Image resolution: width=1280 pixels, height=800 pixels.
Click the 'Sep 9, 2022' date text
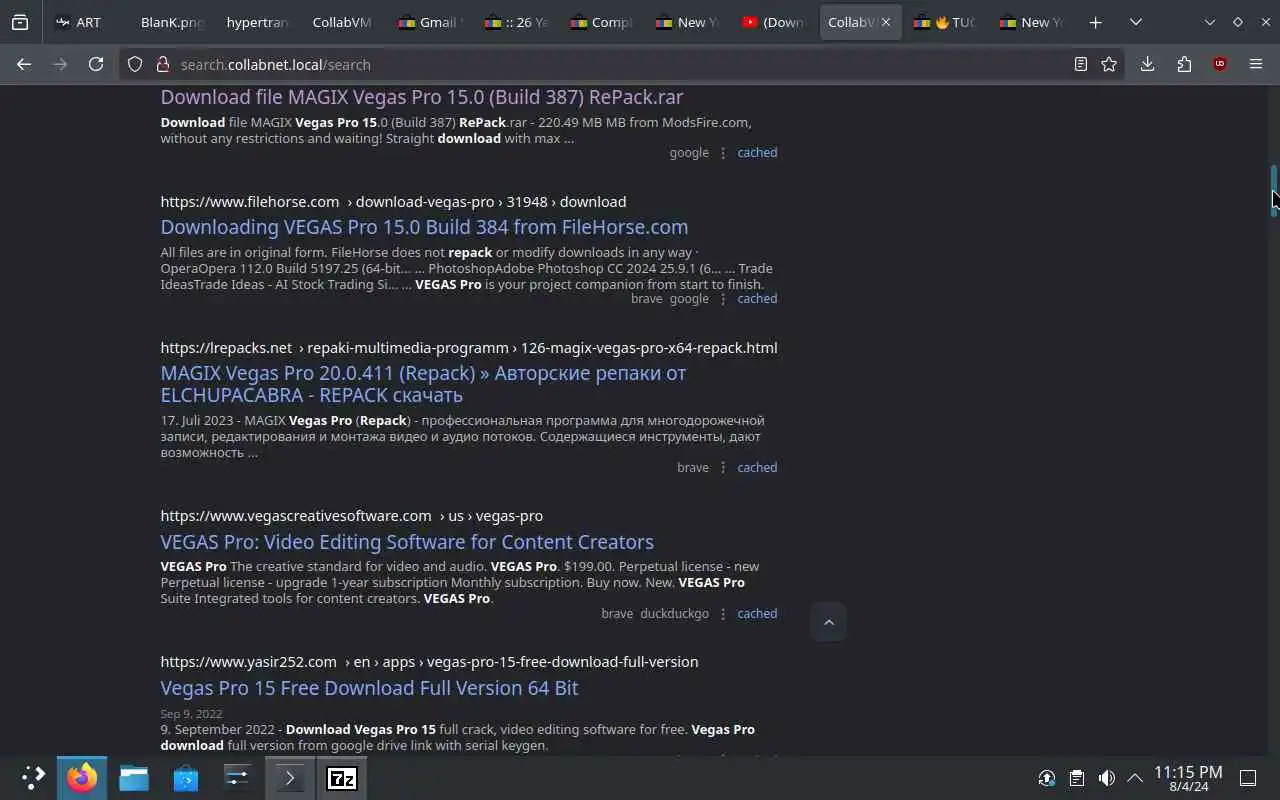pos(191,714)
